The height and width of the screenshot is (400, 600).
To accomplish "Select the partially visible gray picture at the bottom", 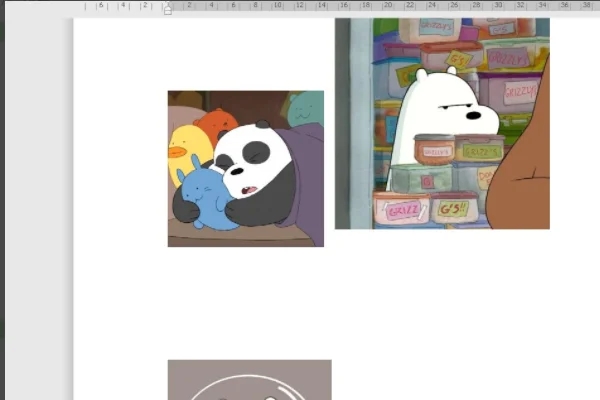I will click(249, 380).
